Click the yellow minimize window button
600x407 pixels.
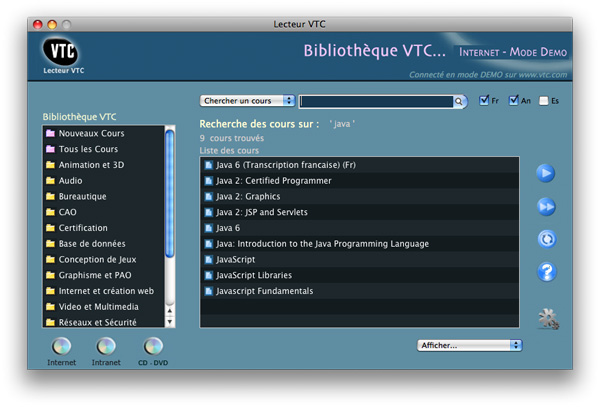tap(52, 24)
